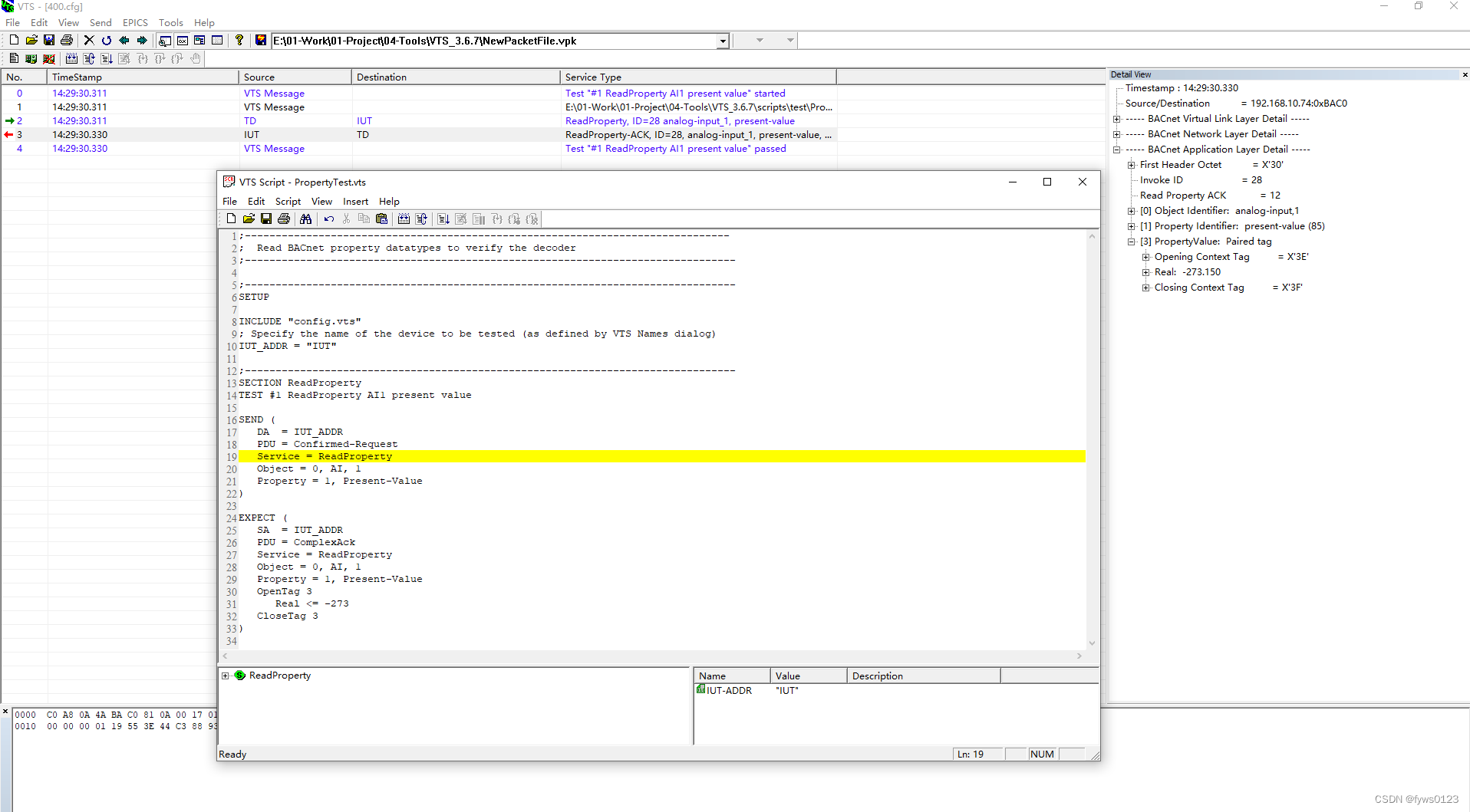Image resolution: width=1470 pixels, height=812 pixels.
Task: Click the black X delete packets icon
Action: coord(89,40)
